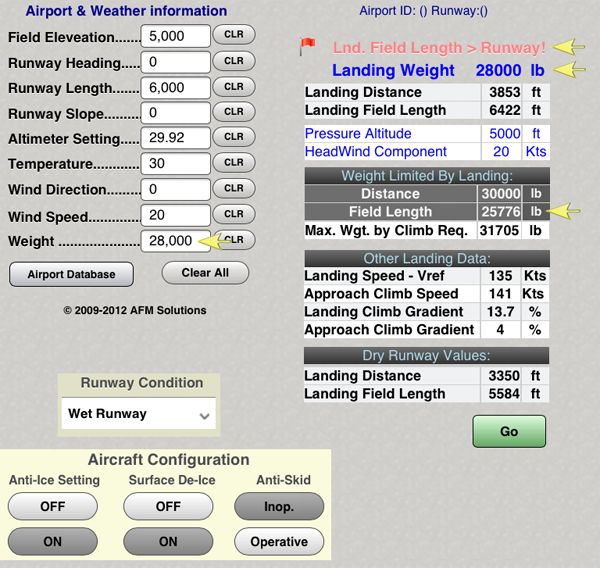Screen dimensions: 600x568
Task: Edit the Temperature input
Action: [x=176, y=163]
